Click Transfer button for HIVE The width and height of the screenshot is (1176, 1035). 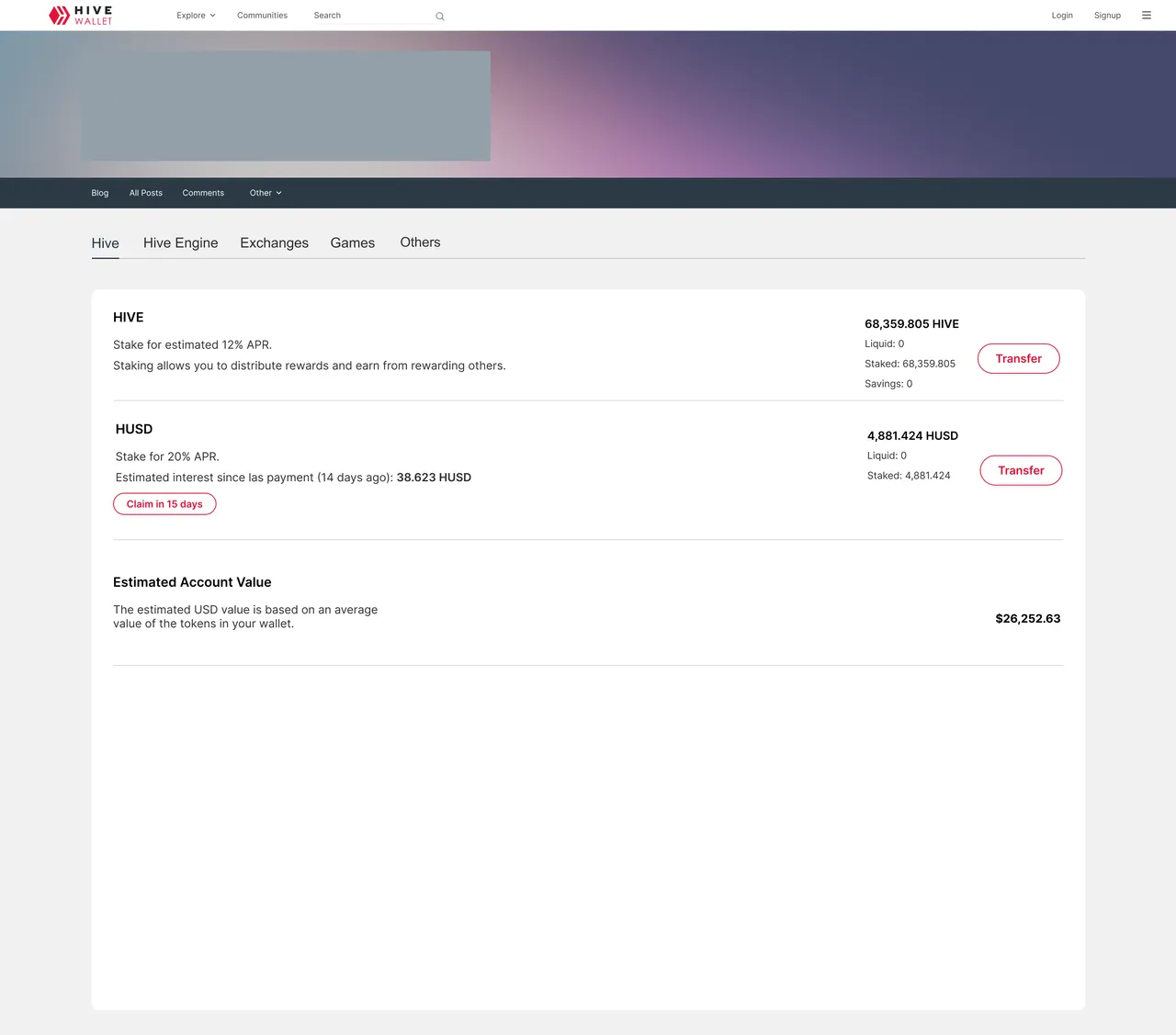(x=1019, y=359)
